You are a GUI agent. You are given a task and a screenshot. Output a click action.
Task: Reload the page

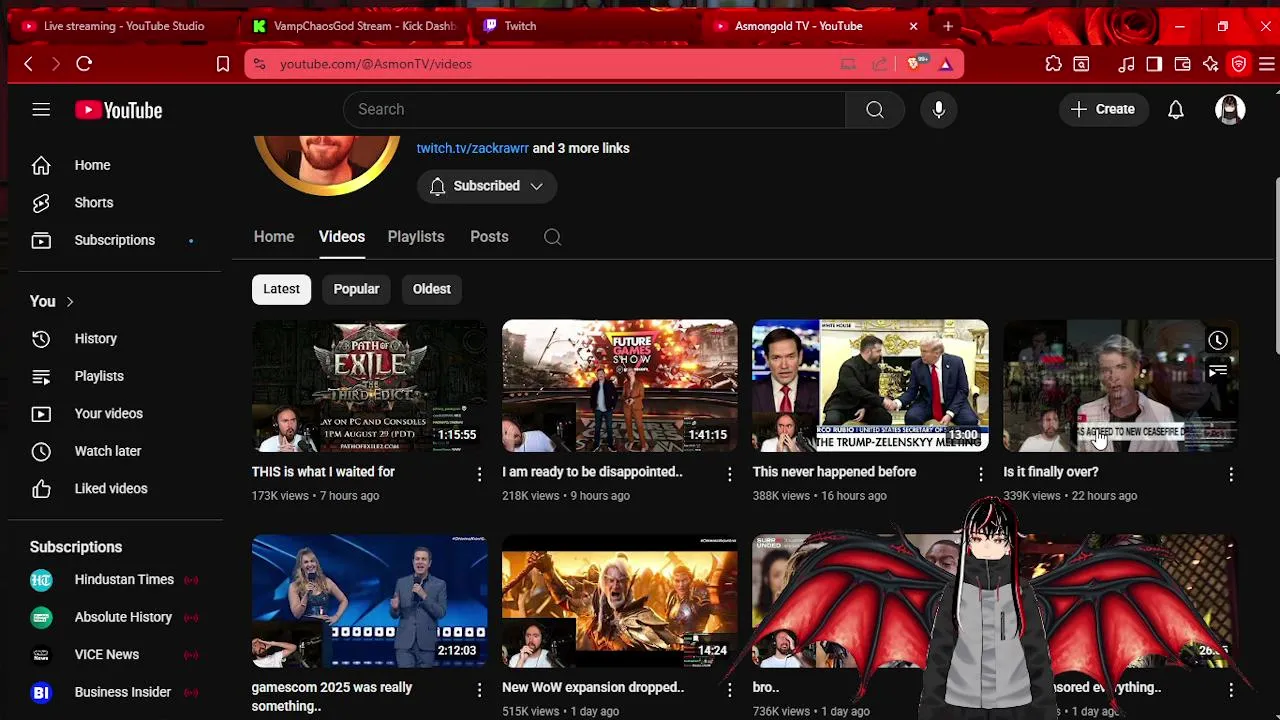[84, 64]
